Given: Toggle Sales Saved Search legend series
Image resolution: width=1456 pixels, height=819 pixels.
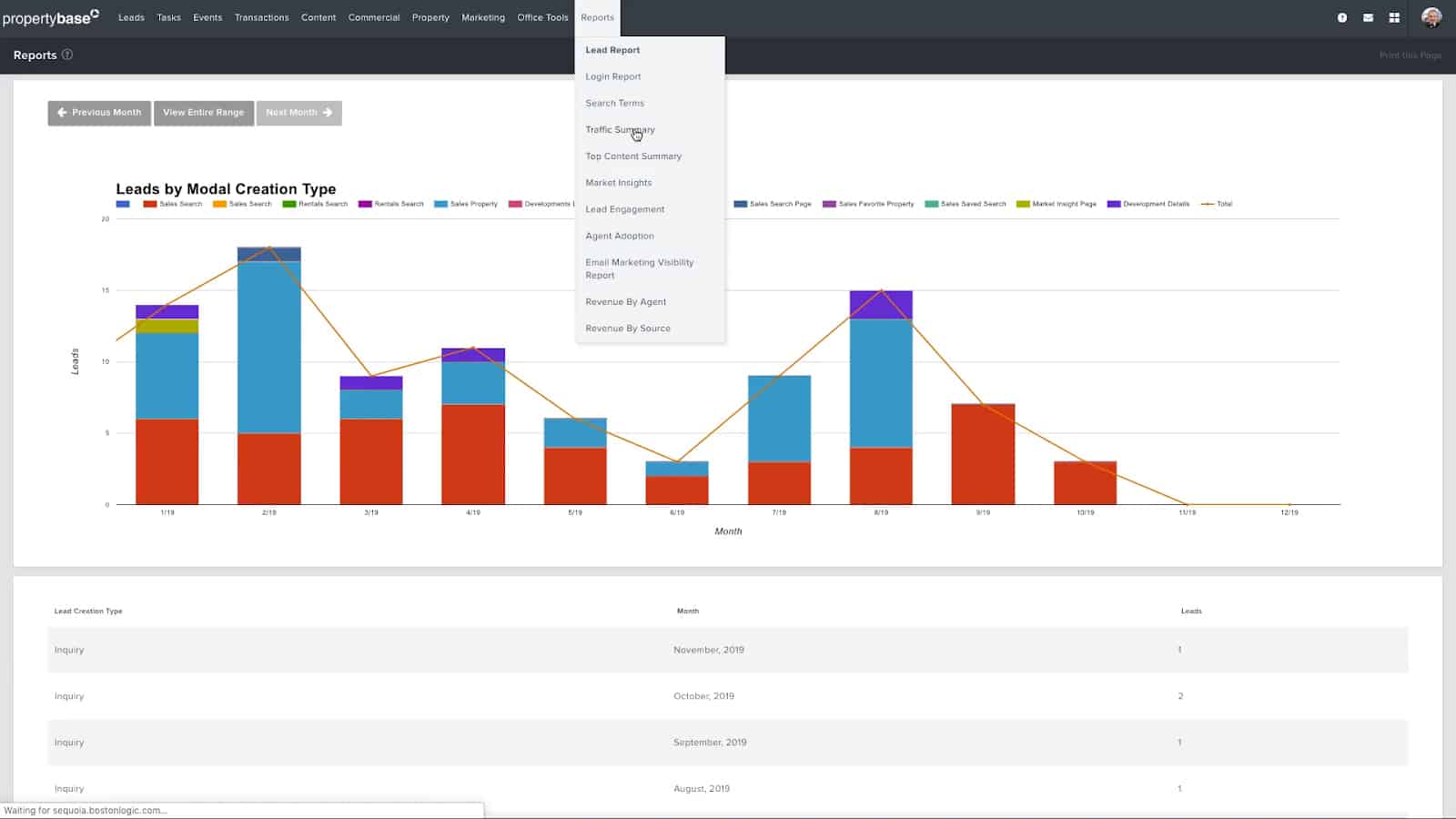Looking at the screenshot, I should [x=966, y=204].
